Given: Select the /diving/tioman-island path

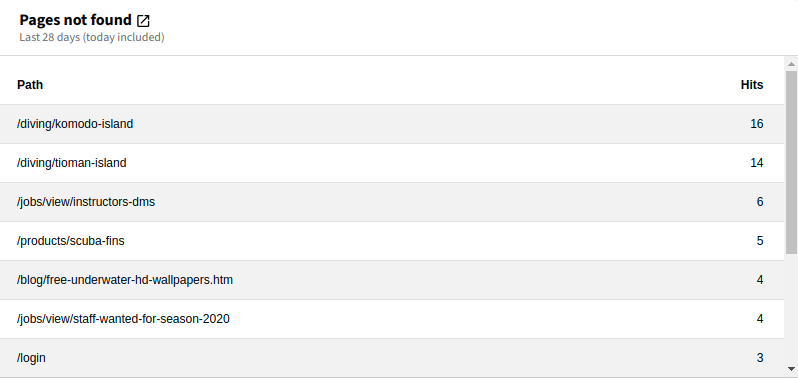Looking at the screenshot, I should point(72,163).
